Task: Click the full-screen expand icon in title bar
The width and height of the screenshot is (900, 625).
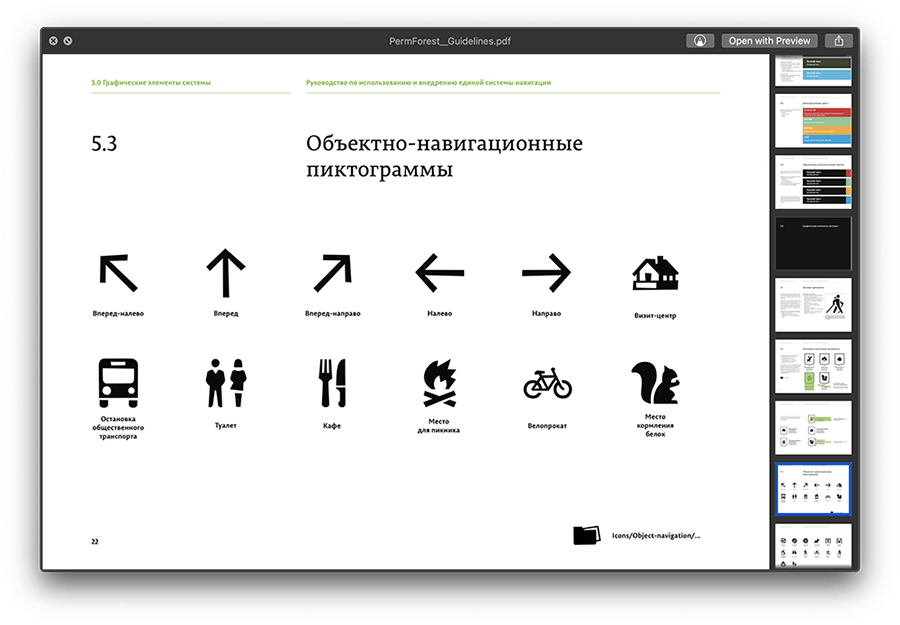Action: [x=67, y=41]
